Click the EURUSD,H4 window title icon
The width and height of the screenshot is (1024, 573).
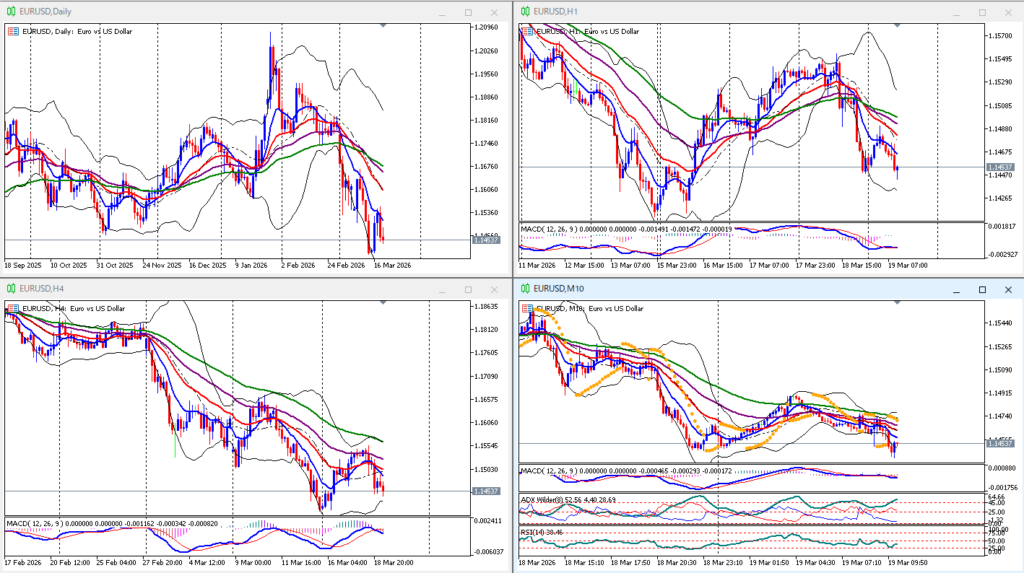point(11,290)
